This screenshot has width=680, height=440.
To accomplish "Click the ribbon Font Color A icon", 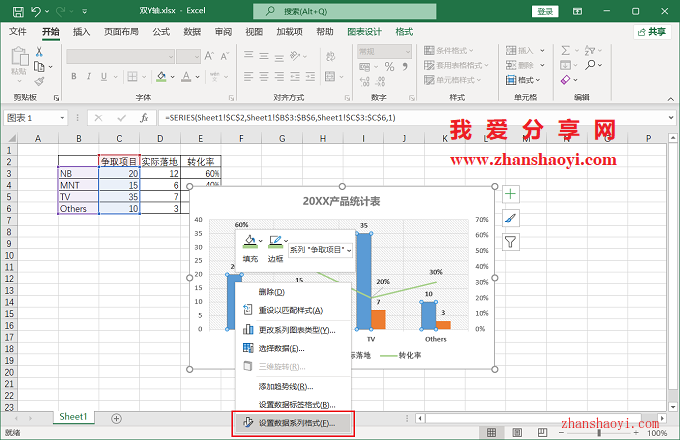I will (x=186, y=77).
